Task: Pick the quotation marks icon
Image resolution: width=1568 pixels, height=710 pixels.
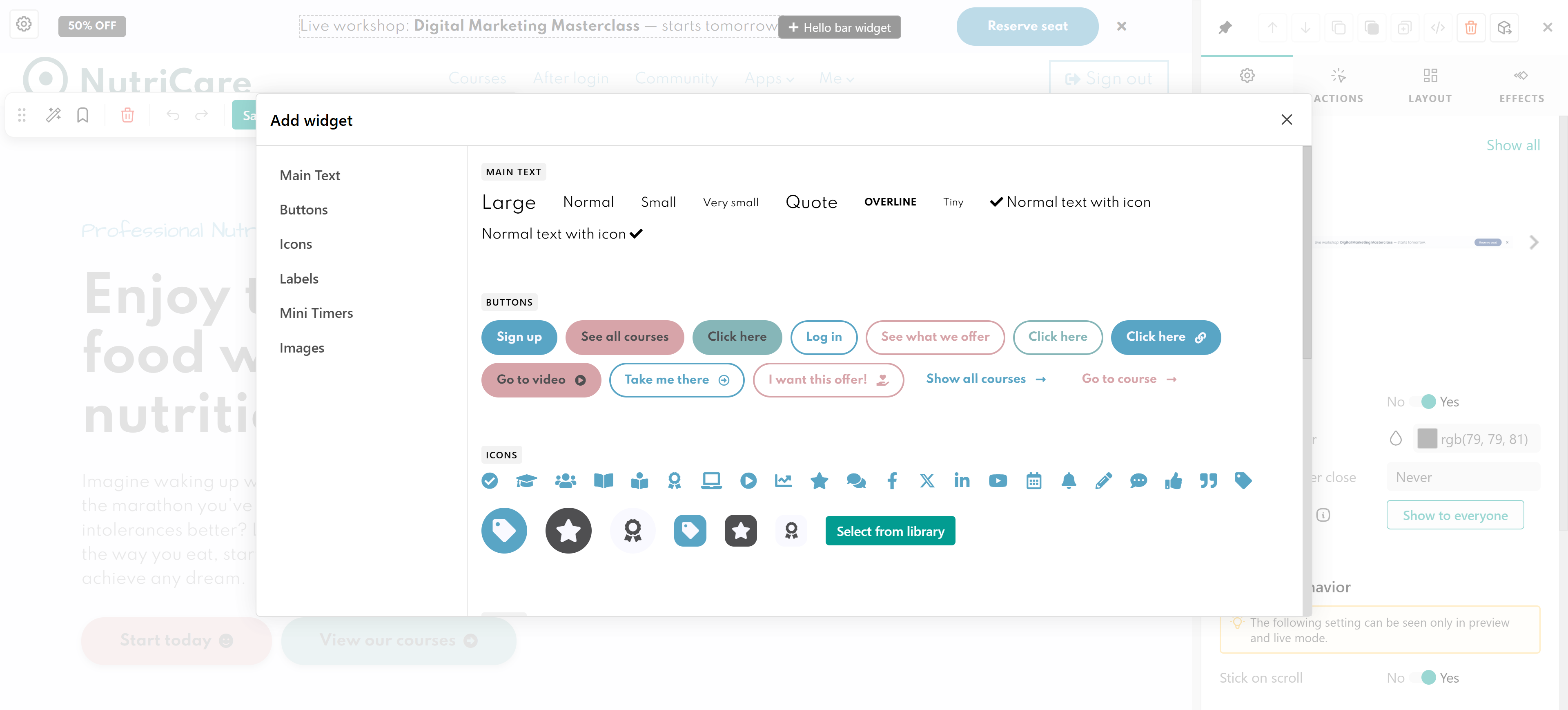Action: click(x=1208, y=480)
